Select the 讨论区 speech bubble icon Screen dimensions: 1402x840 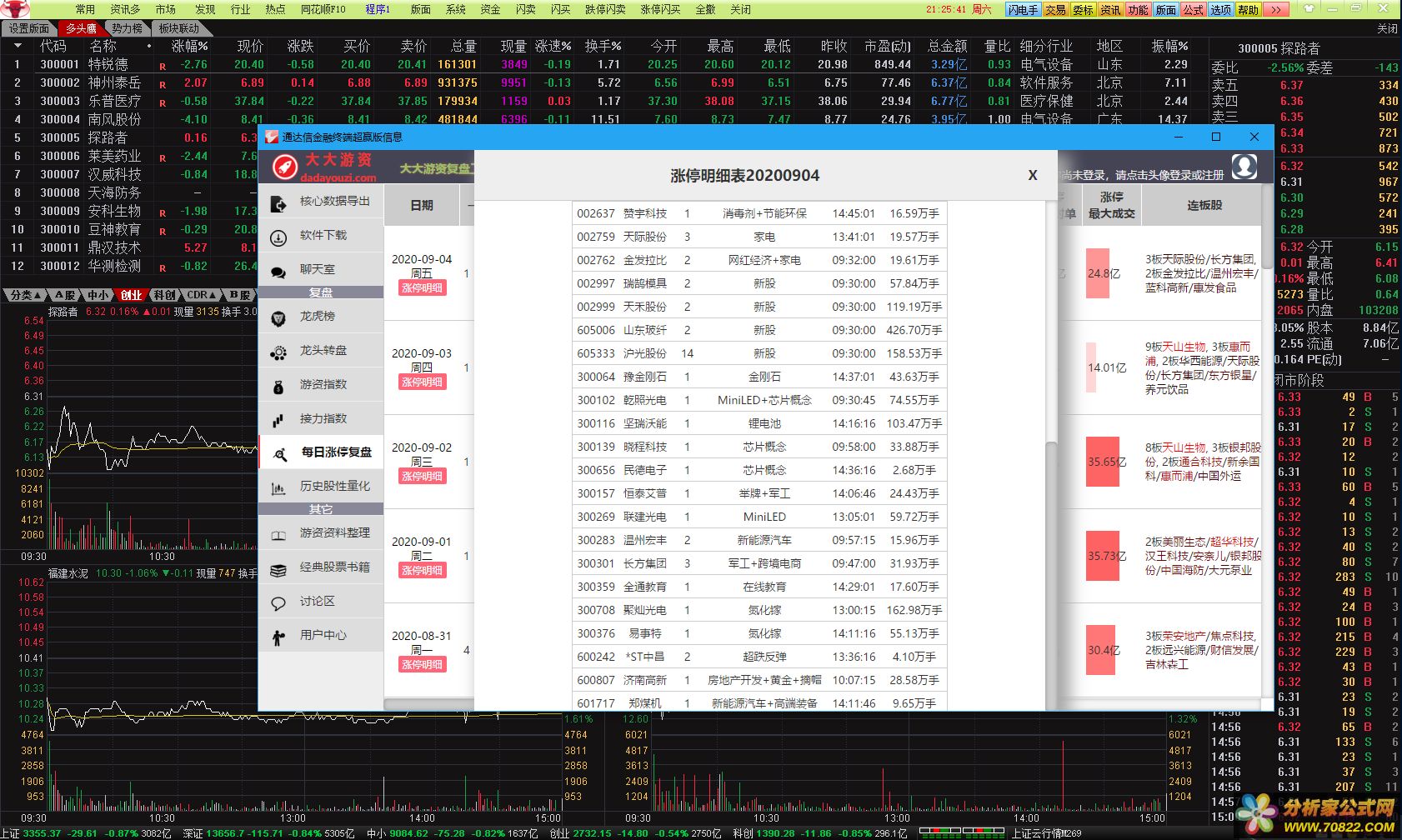[278, 603]
